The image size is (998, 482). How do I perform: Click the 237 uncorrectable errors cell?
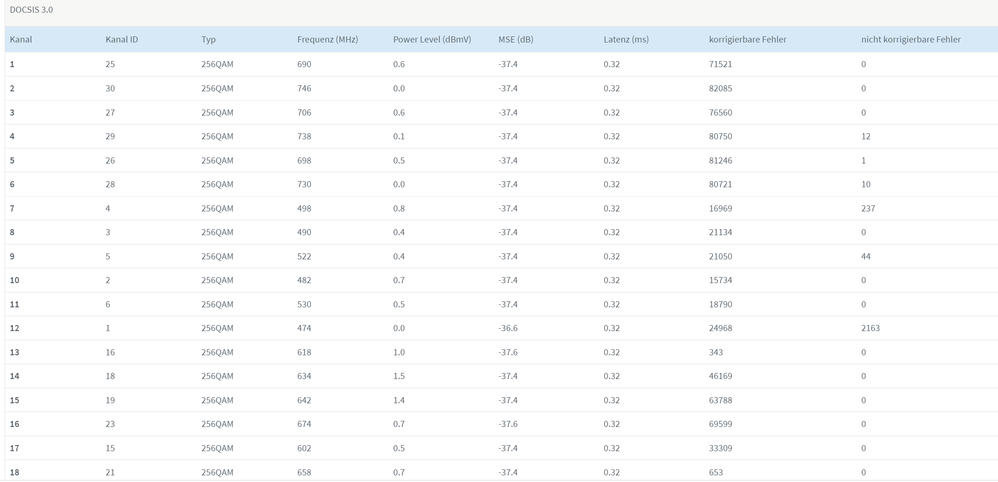[868, 208]
